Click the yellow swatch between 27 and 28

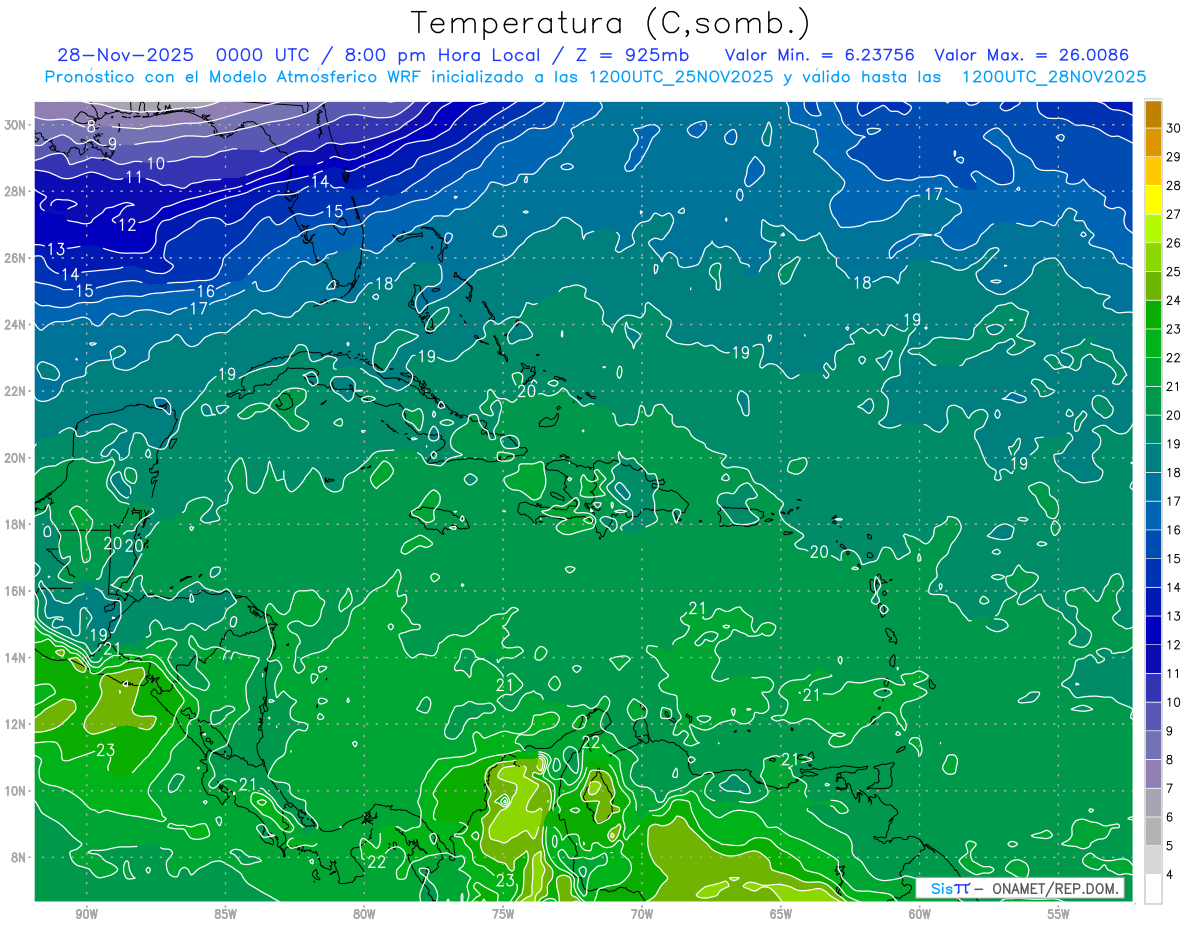pyautogui.click(x=1153, y=199)
